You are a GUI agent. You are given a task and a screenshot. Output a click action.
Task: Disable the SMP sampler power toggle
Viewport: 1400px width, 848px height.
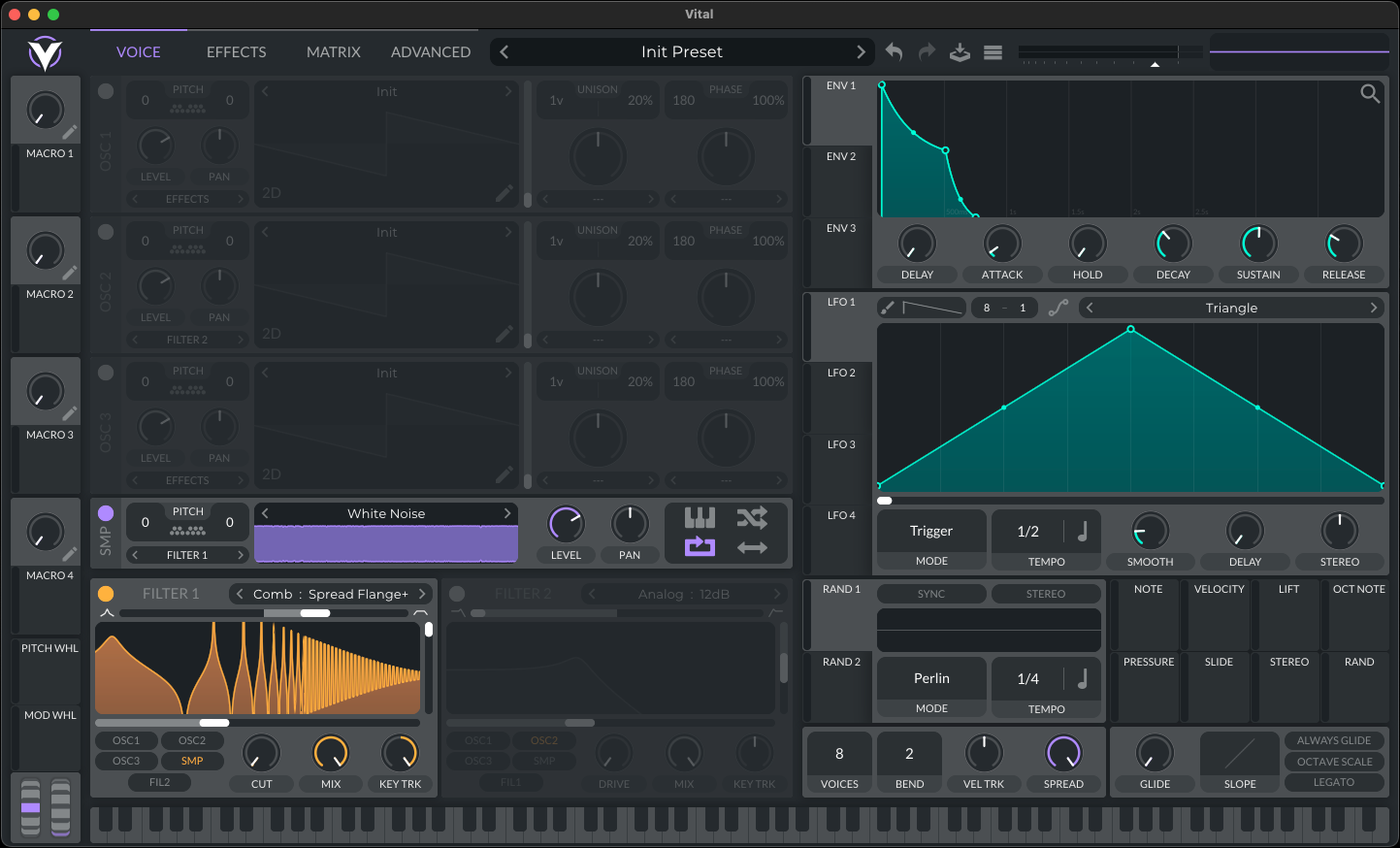click(x=106, y=513)
